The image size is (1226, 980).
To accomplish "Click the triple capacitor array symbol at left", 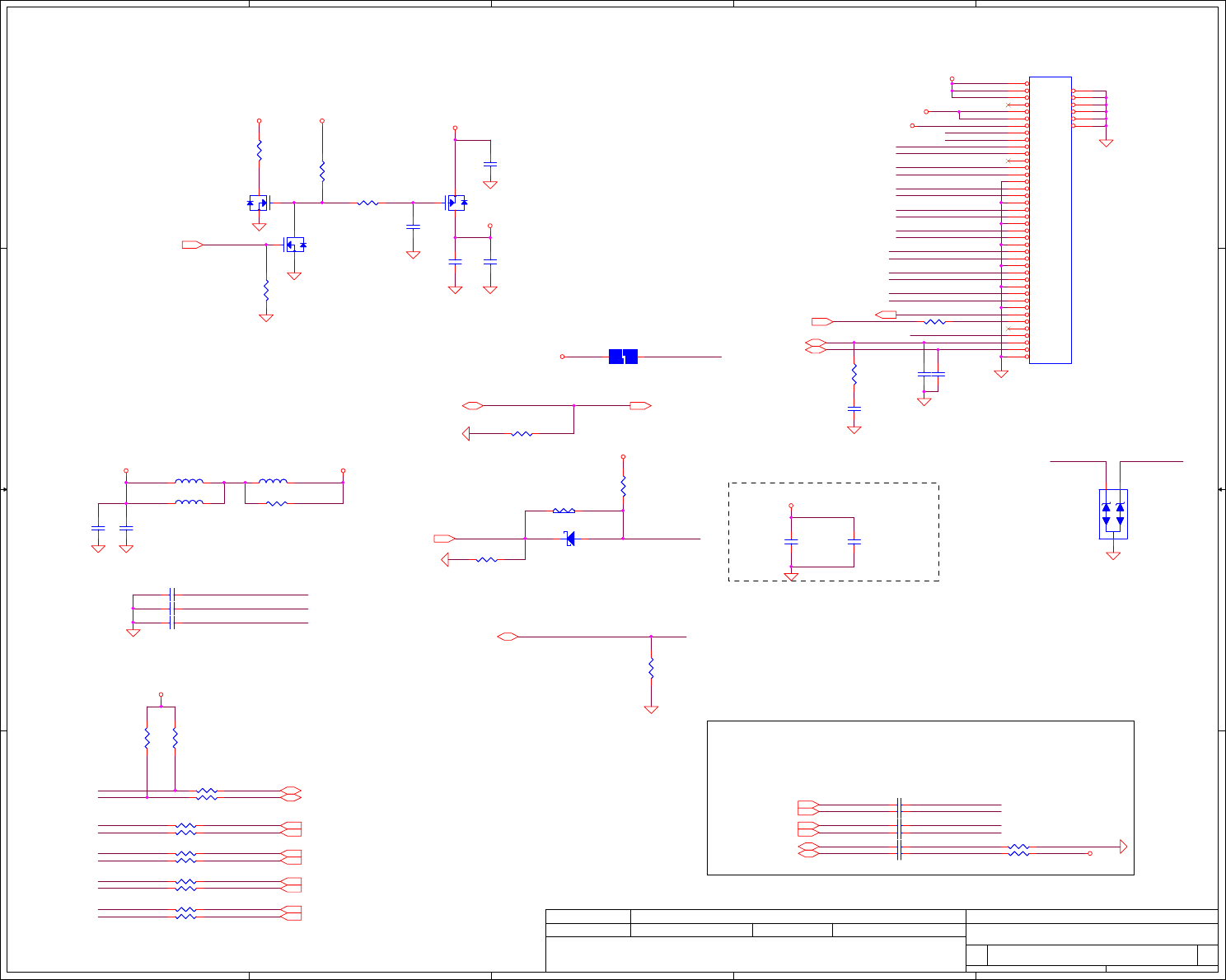I will [x=172, y=609].
